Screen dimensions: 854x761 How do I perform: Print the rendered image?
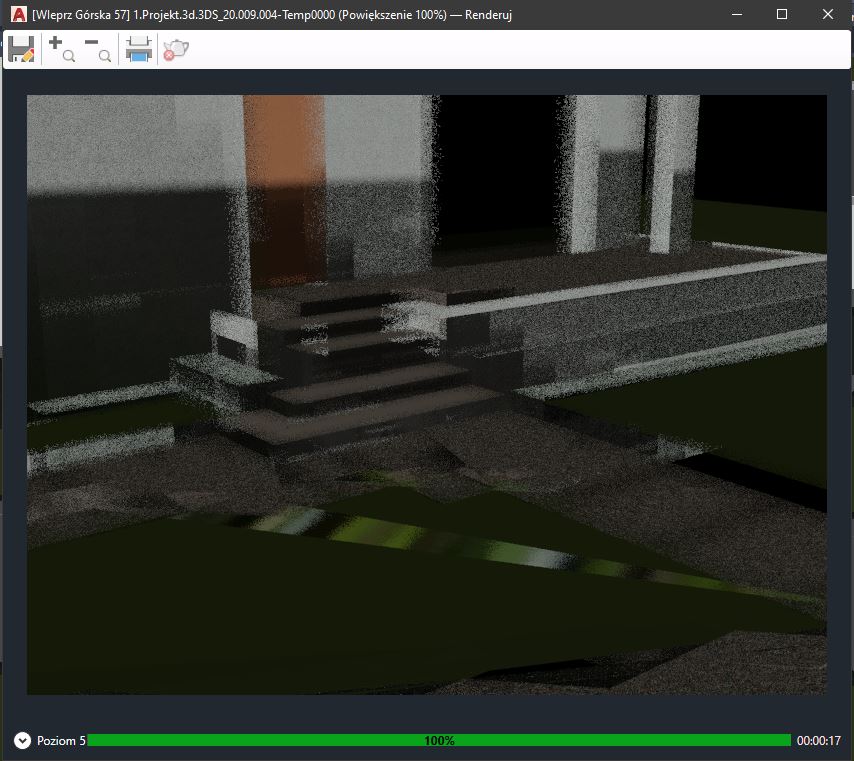point(137,48)
